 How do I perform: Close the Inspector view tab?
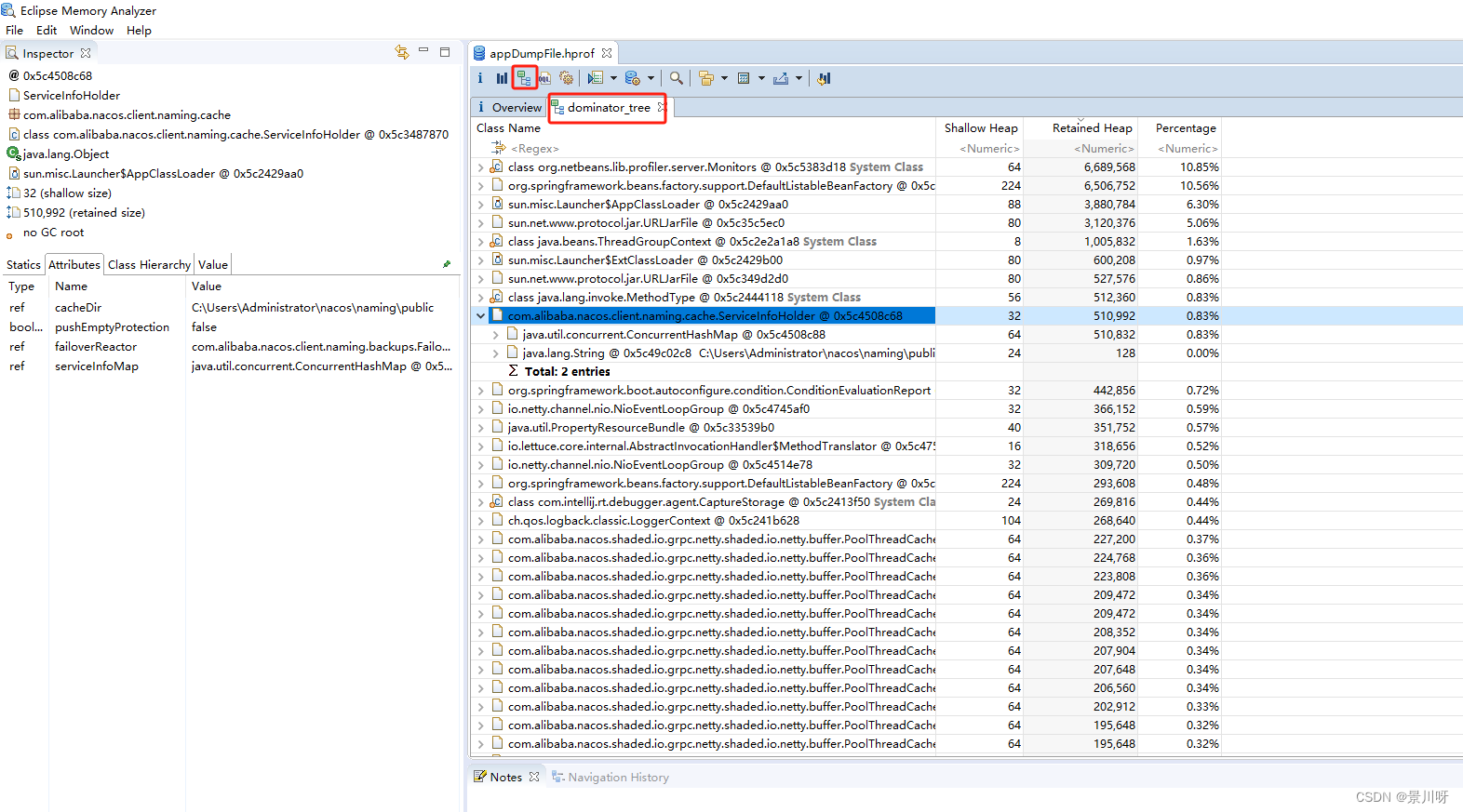point(86,53)
